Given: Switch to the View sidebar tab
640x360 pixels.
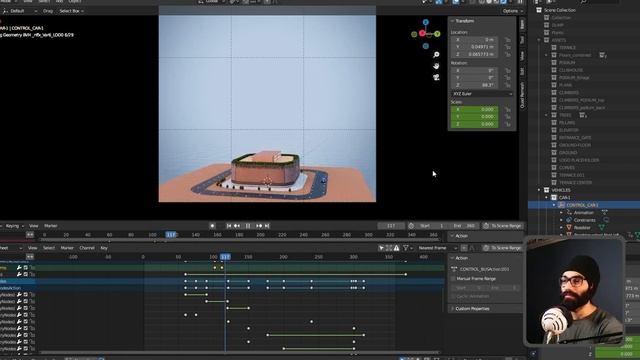Looking at the screenshot, I should pos(522,56).
